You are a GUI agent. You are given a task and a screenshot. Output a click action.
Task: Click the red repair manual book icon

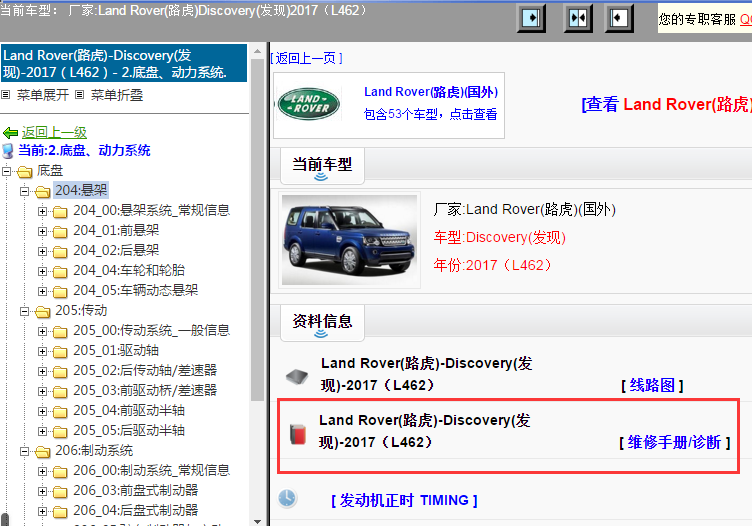[x=298, y=434]
